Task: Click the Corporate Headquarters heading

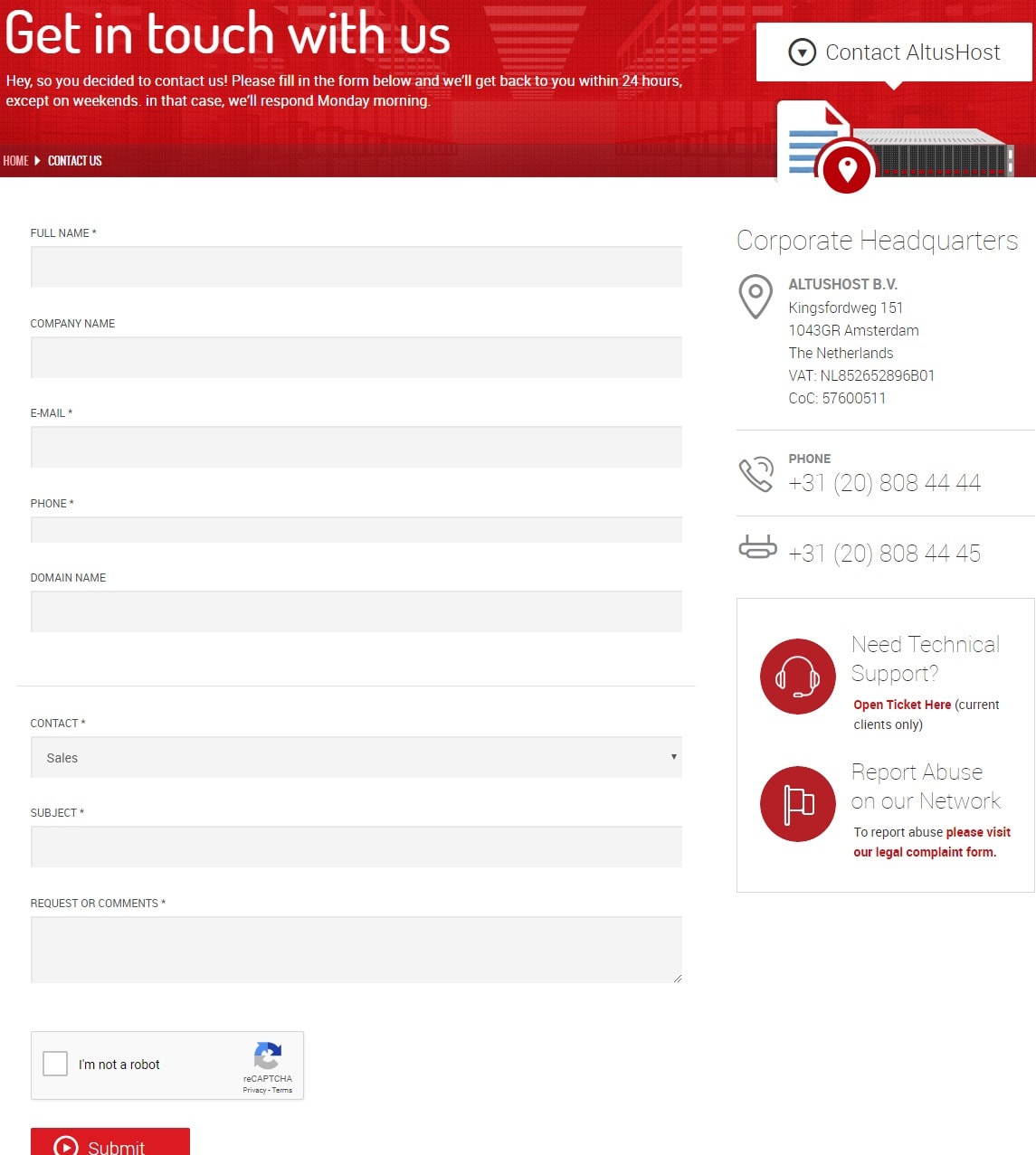Action: click(877, 241)
